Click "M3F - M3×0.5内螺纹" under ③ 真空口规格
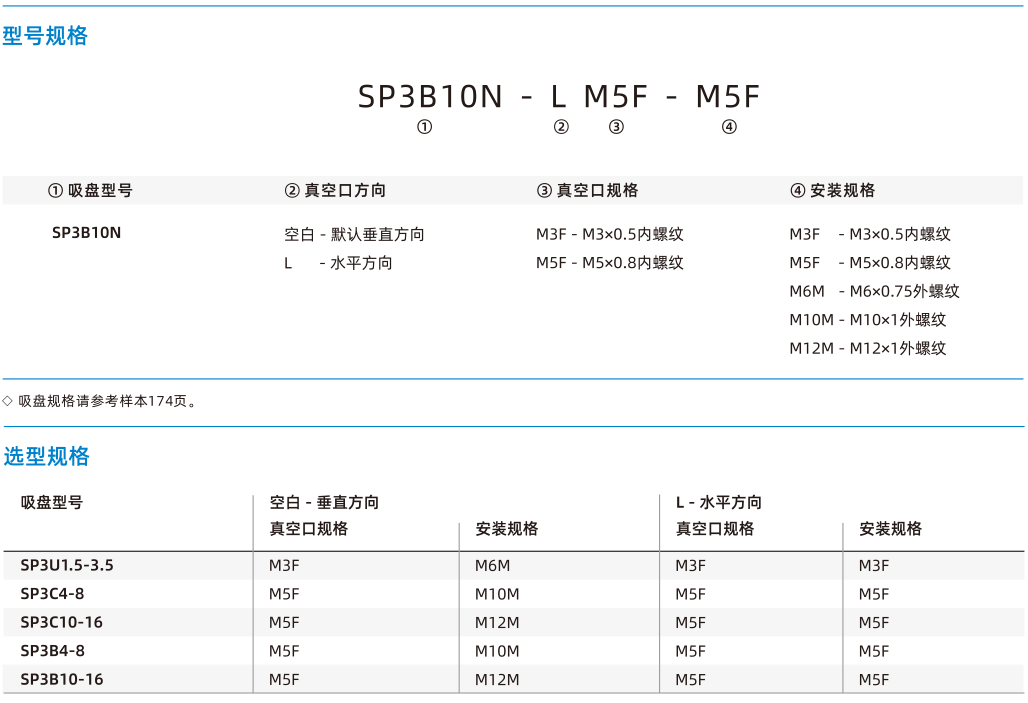 coord(610,234)
